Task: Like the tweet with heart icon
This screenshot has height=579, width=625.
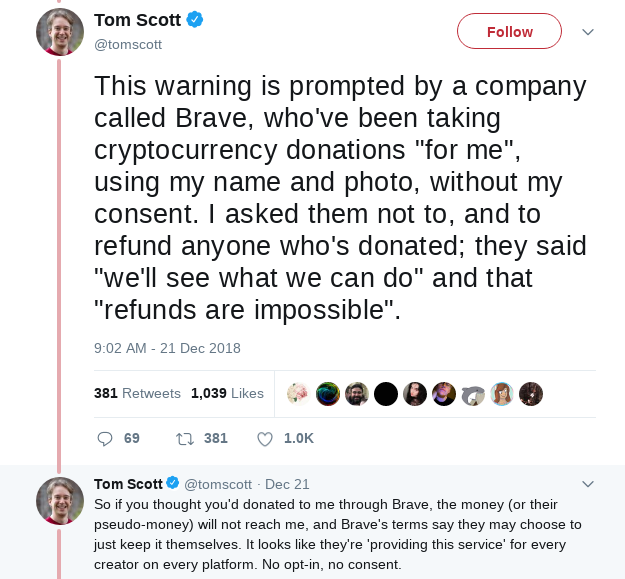Action: coord(265,438)
